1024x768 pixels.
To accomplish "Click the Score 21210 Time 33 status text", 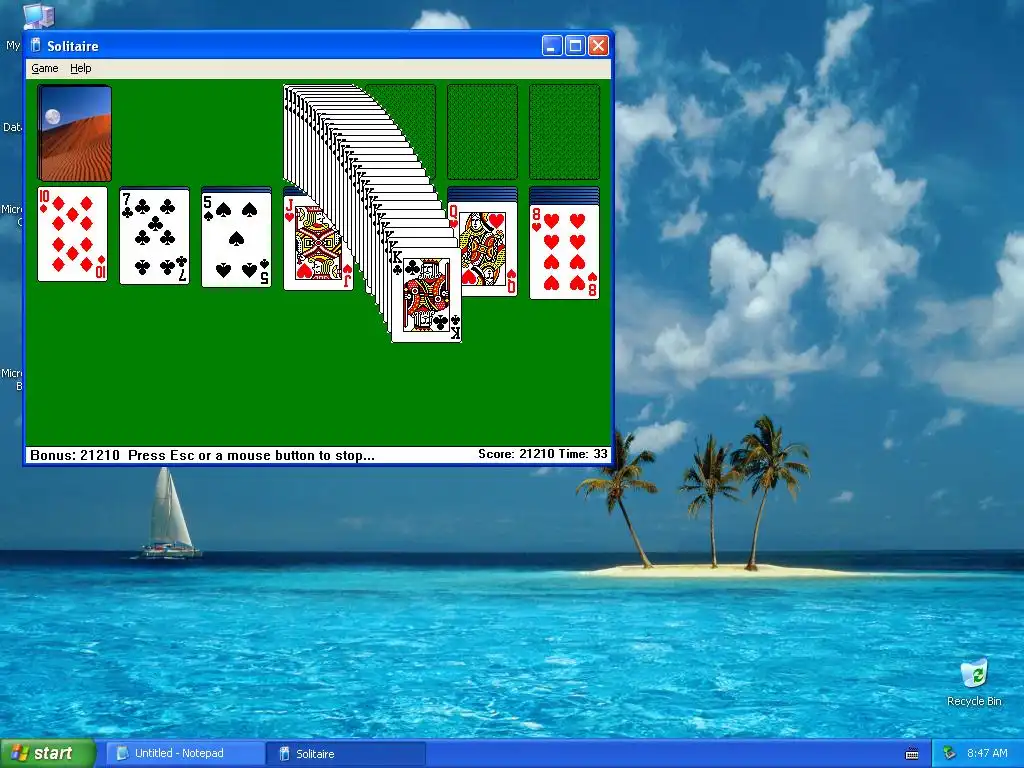I will [x=543, y=454].
